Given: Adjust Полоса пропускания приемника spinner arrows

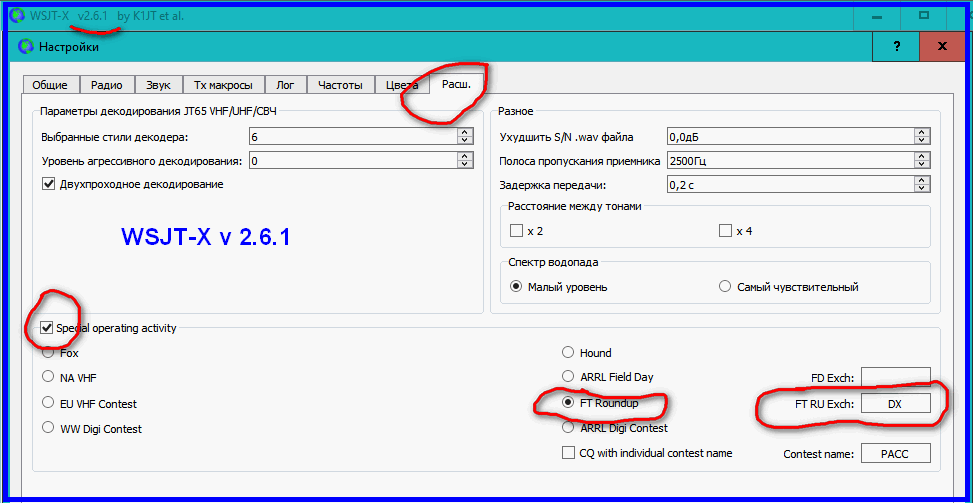Looking at the screenshot, I should click(921, 160).
